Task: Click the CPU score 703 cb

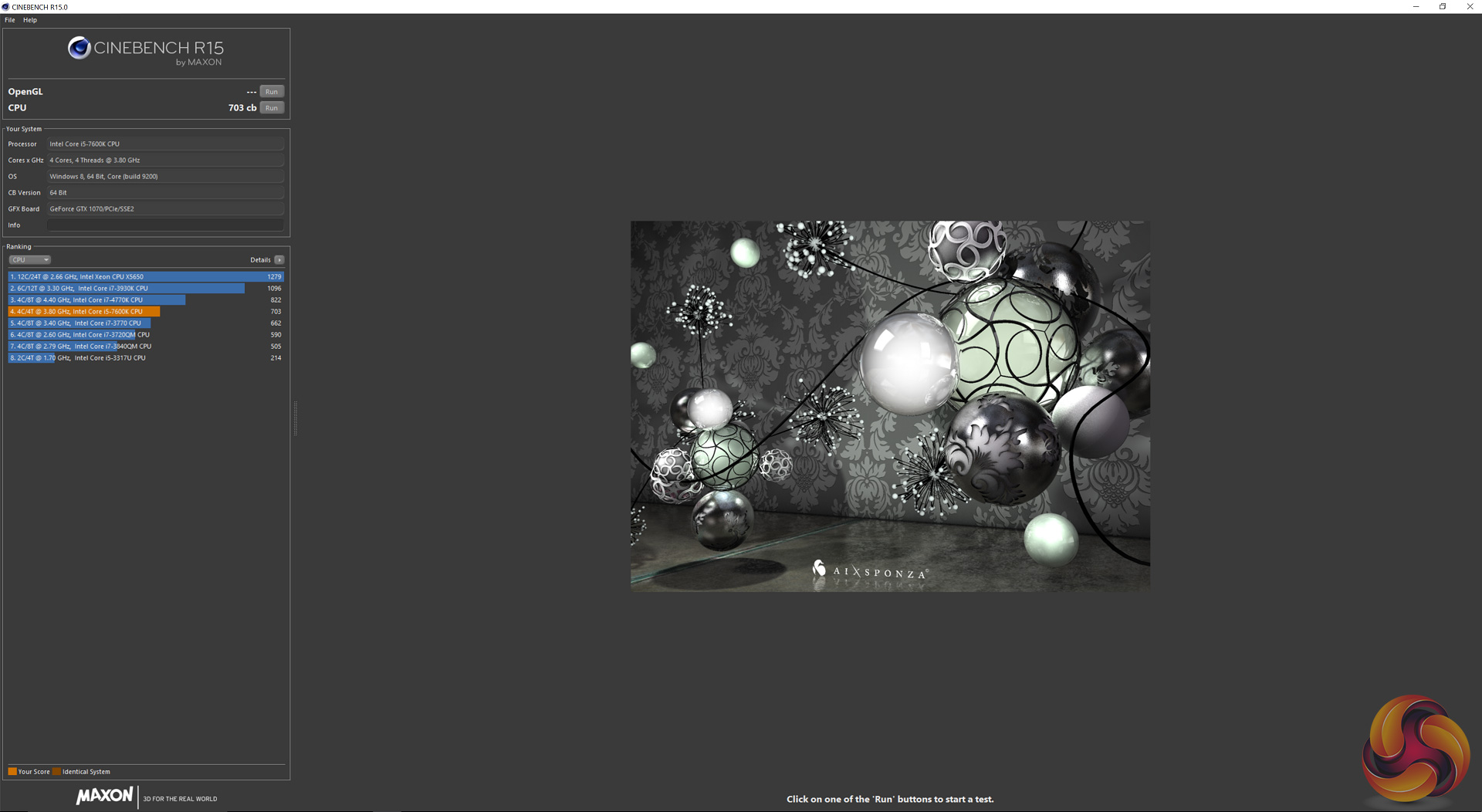Action: point(242,108)
